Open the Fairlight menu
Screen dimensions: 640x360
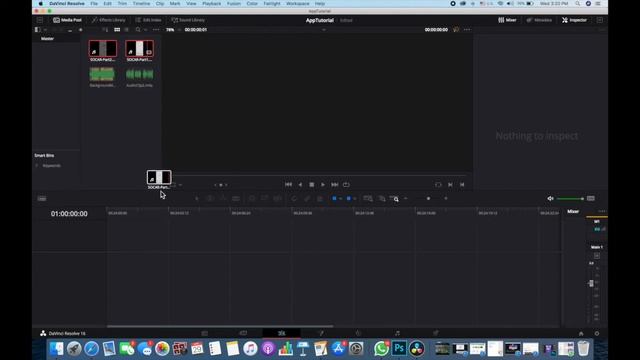272,3
